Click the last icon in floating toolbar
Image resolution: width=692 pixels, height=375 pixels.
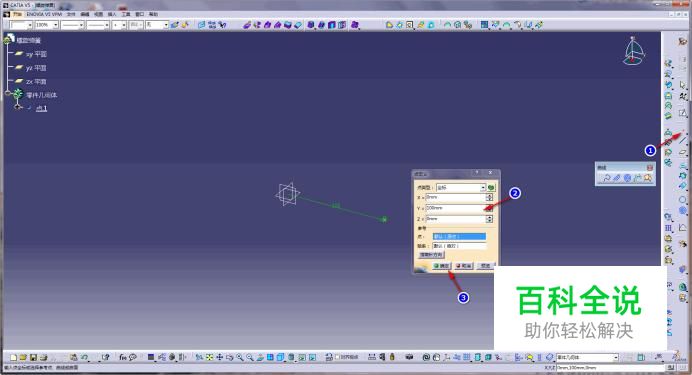(x=647, y=178)
